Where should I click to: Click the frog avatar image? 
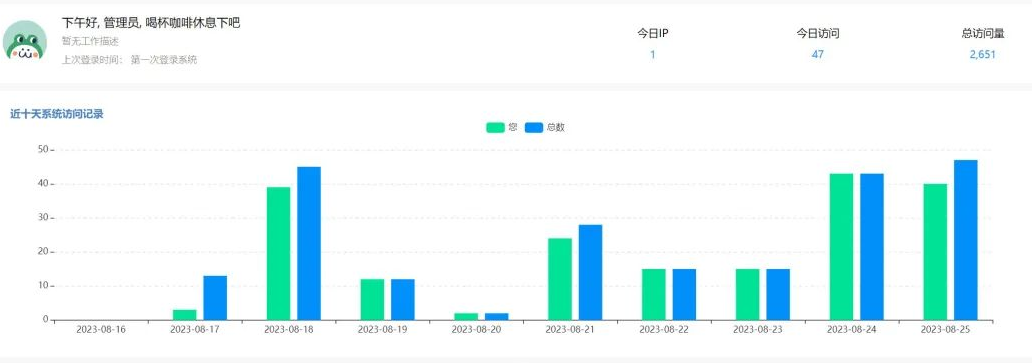pos(25,41)
